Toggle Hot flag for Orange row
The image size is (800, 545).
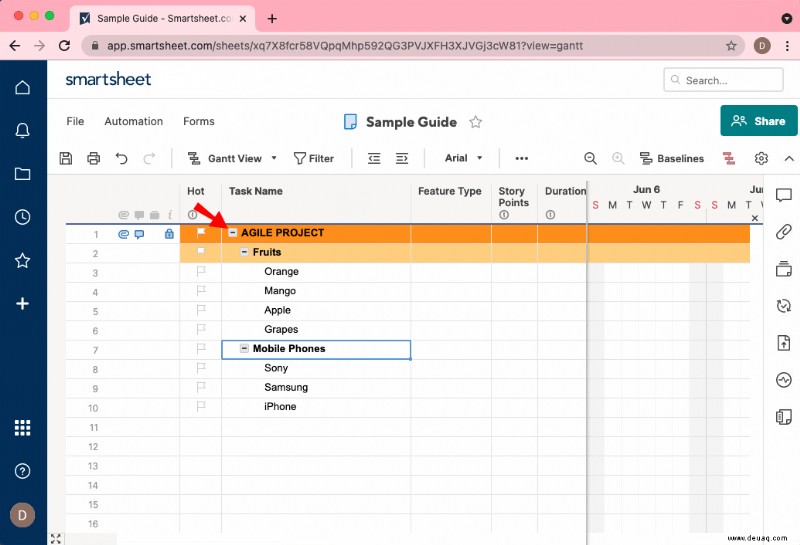pos(201,271)
